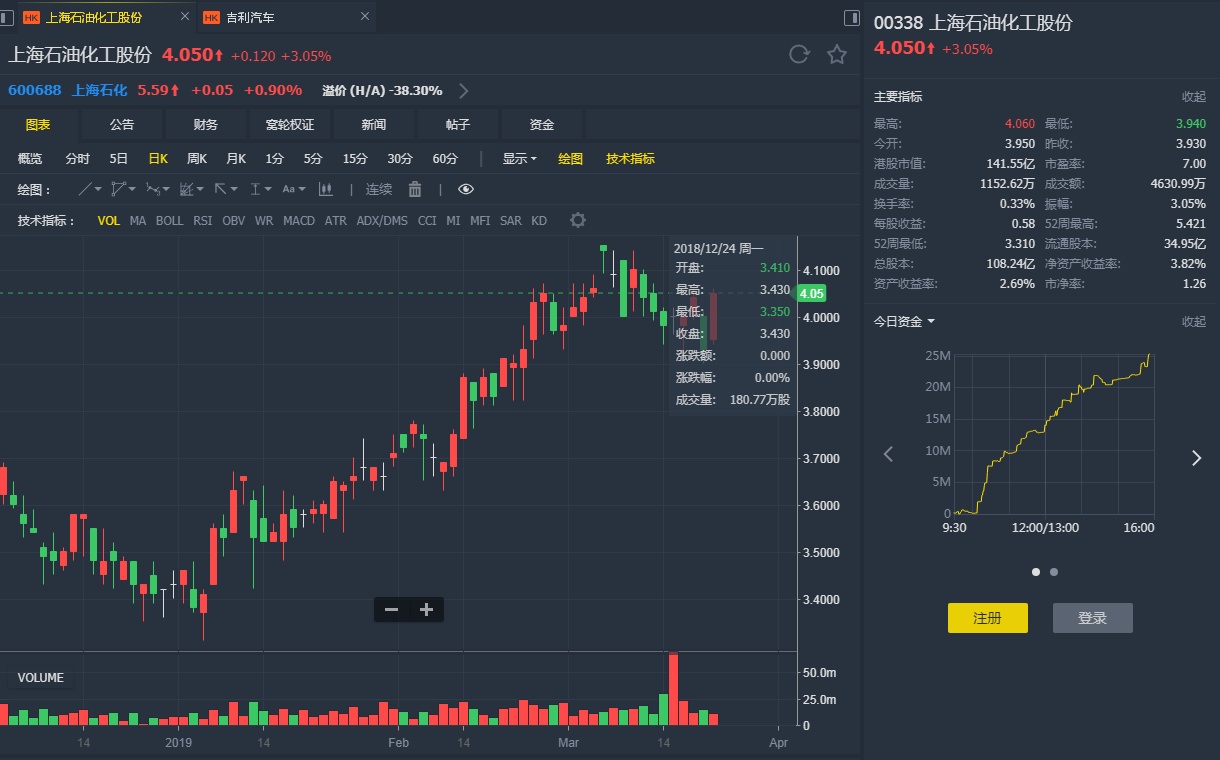1220x760 pixels.
Task: Open the 公告 tab
Action: click(122, 125)
